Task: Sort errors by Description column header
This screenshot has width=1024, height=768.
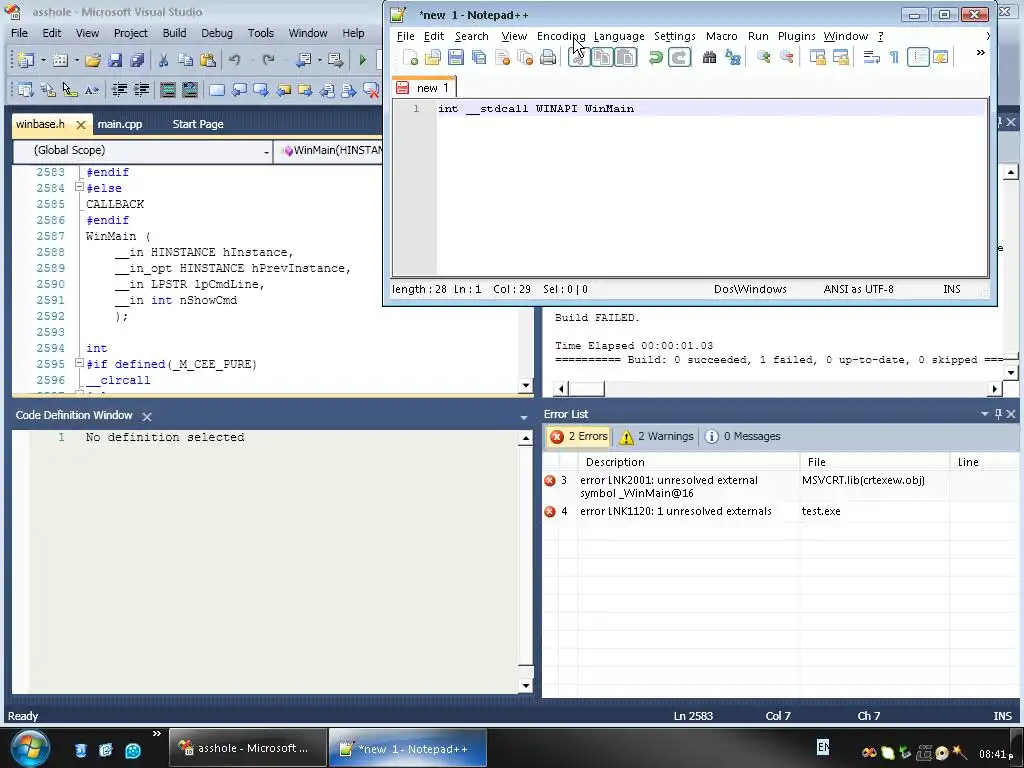Action: tap(688, 462)
